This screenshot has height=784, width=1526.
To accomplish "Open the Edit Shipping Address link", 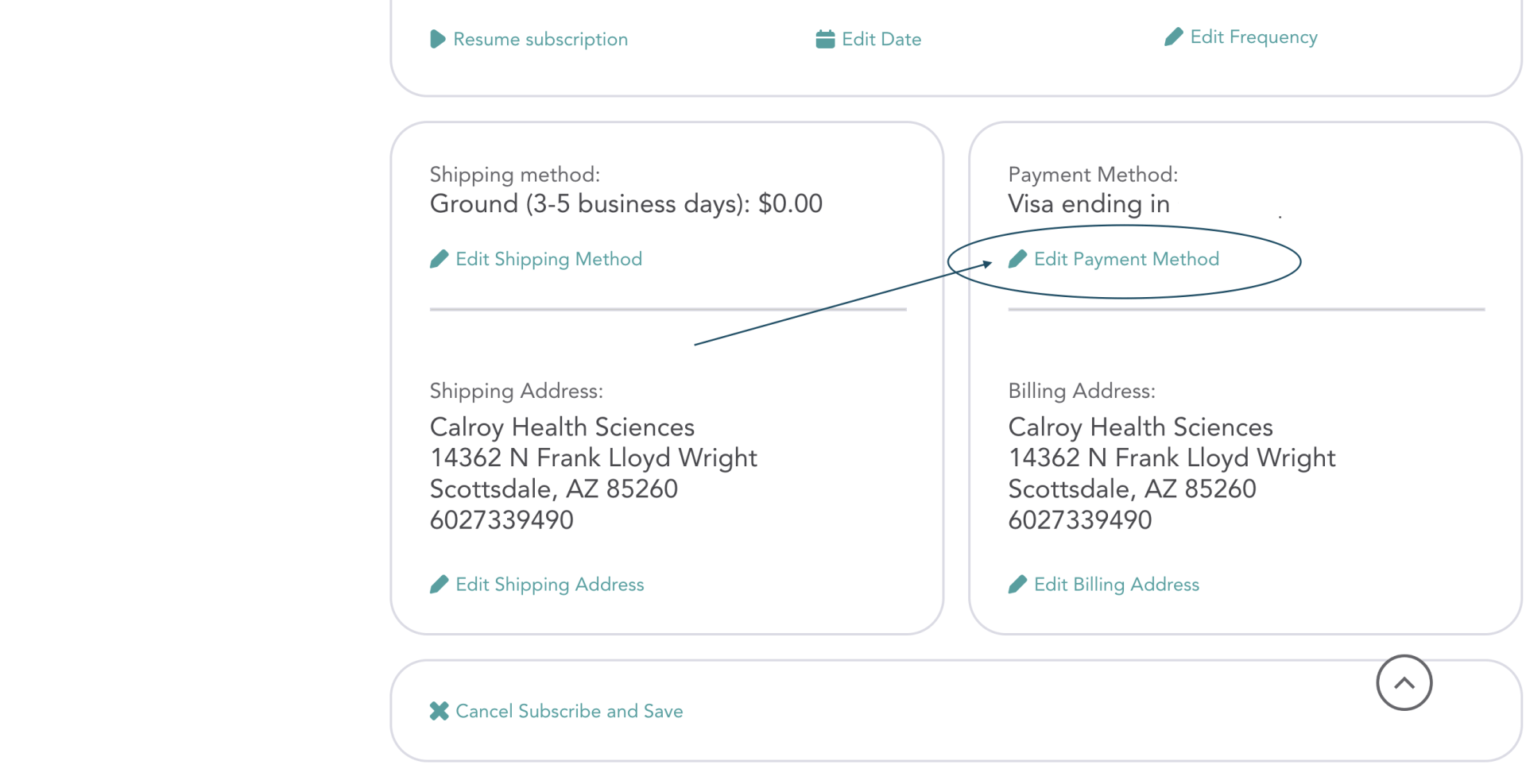I will (549, 585).
